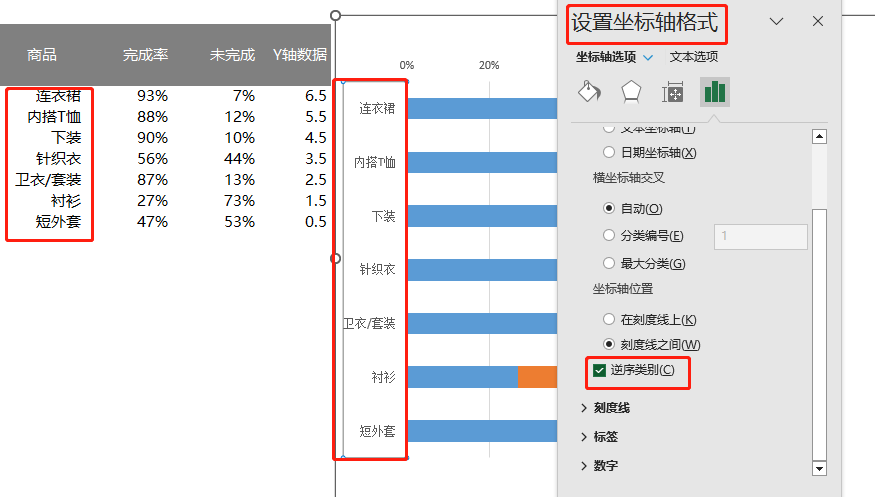The width and height of the screenshot is (875, 497).
Task: Click the 完成率 column header
Action: [145, 55]
